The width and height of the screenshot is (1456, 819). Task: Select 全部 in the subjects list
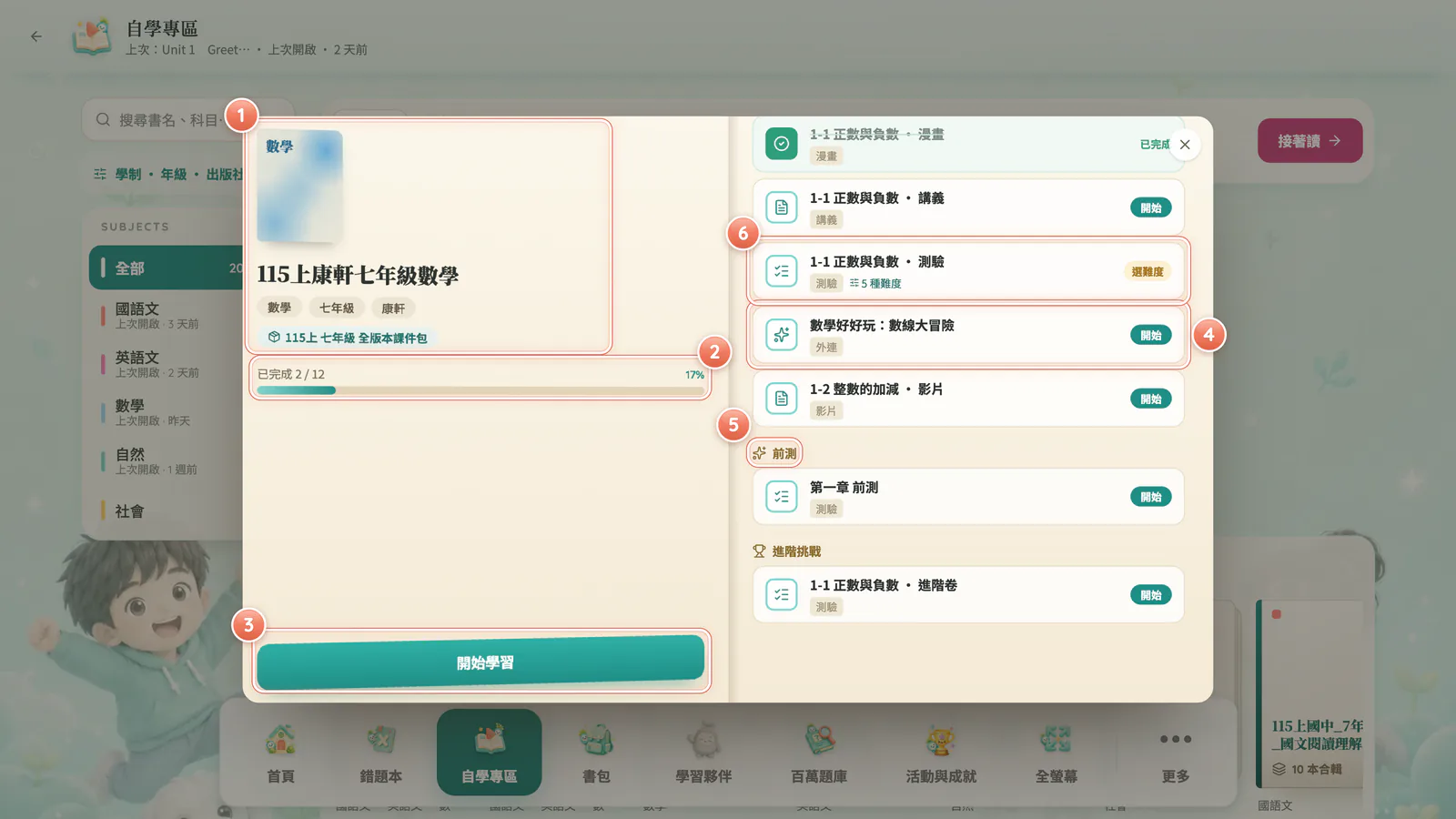tap(167, 268)
